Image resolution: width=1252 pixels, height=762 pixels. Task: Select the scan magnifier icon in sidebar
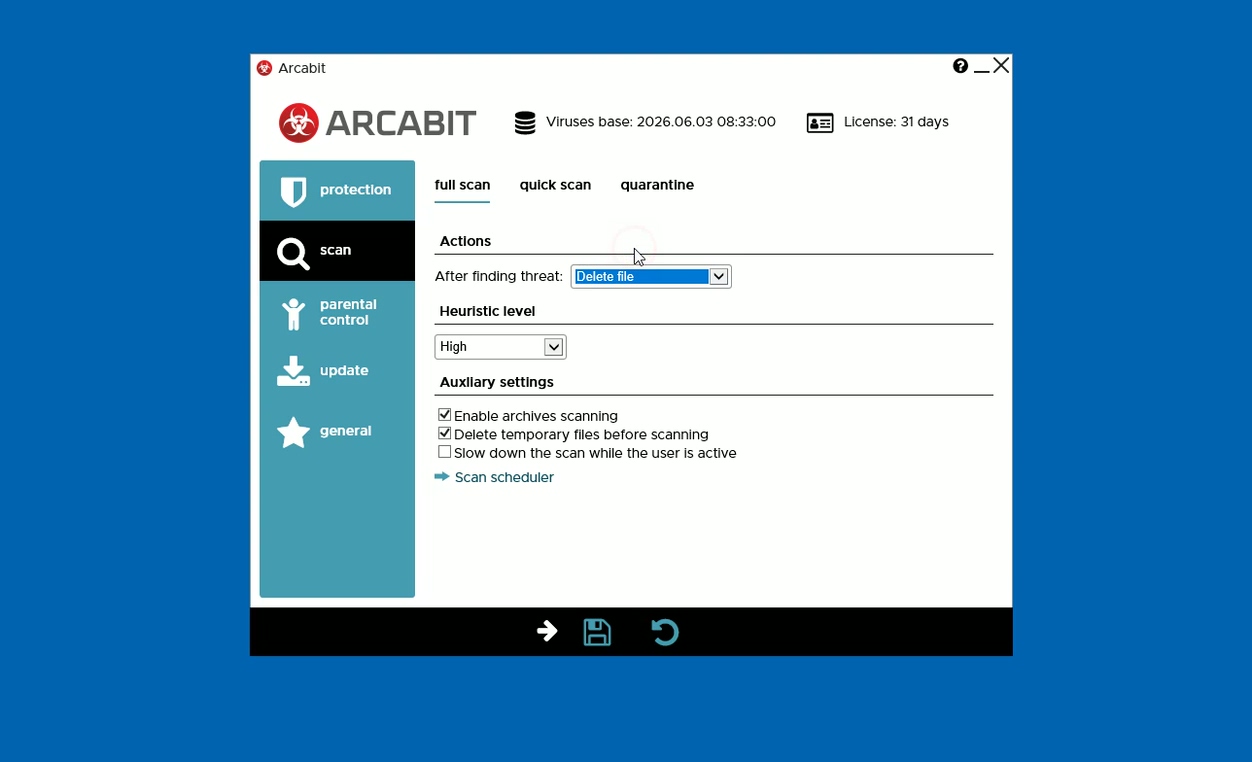pyautogui.click(x=293, y=253)
